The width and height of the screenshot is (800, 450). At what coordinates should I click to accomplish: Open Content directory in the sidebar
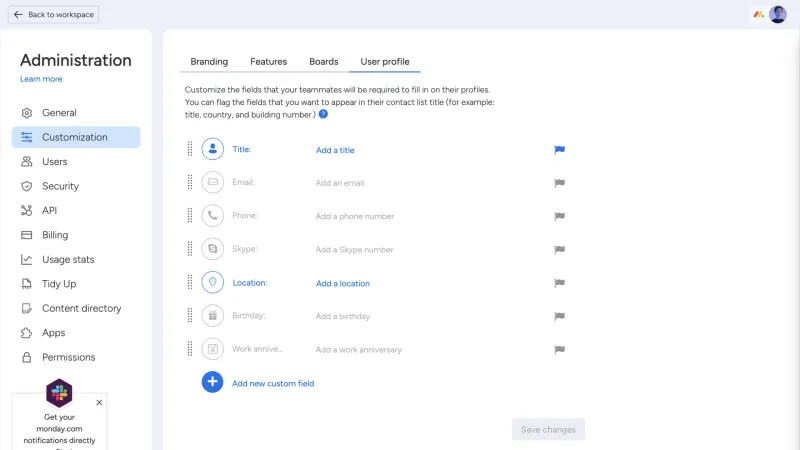[x=76, y=309]
